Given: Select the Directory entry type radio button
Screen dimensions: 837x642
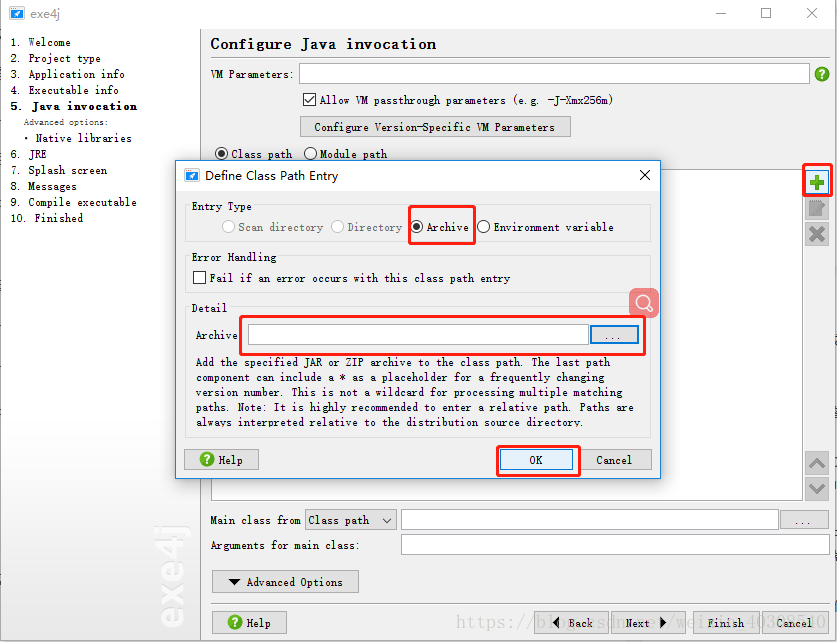Looking at the screenshot, I should click(x=337, y=227).
